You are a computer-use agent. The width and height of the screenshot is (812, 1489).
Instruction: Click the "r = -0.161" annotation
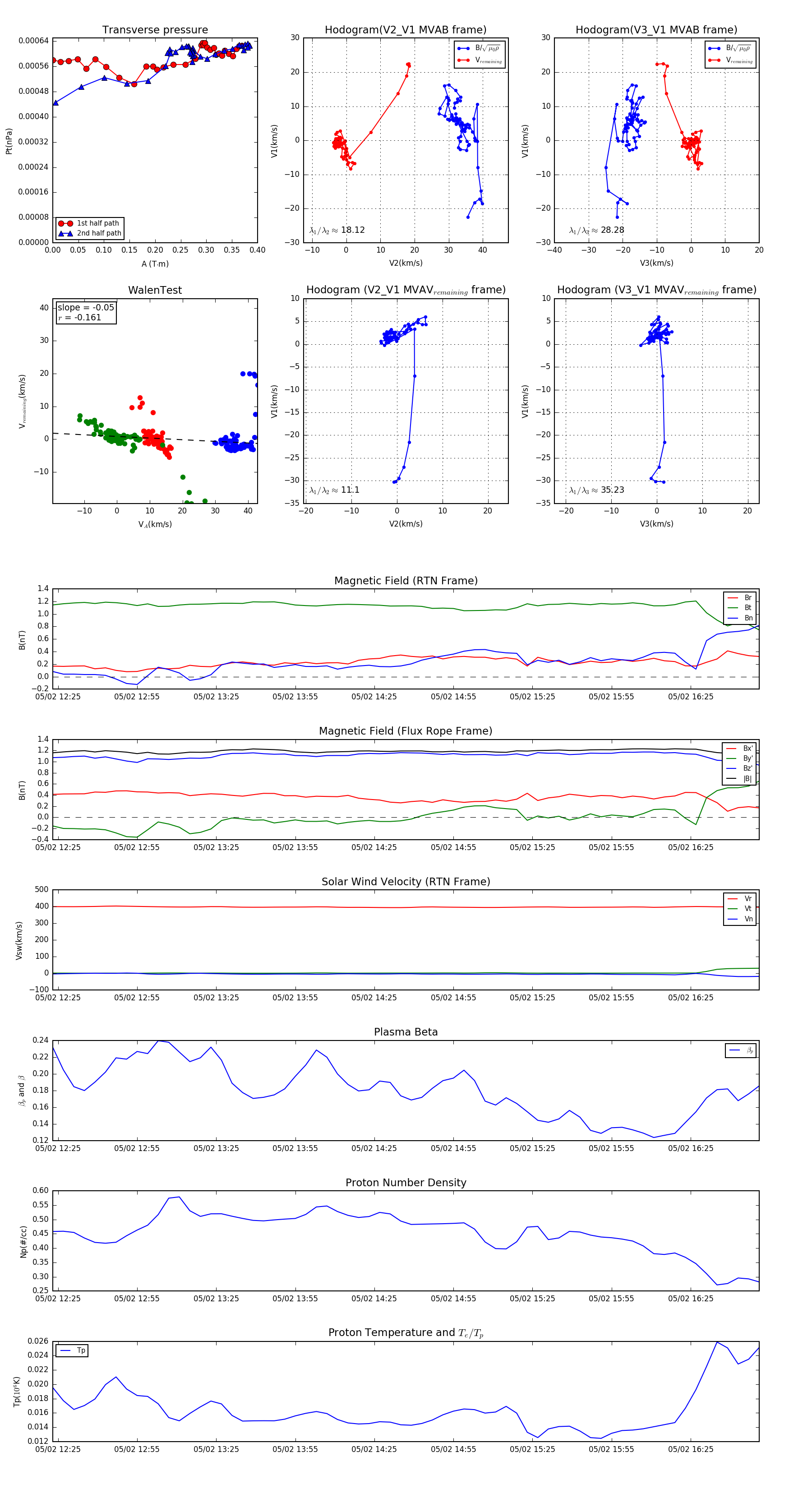pyautogui.click(x=79, y=317)
